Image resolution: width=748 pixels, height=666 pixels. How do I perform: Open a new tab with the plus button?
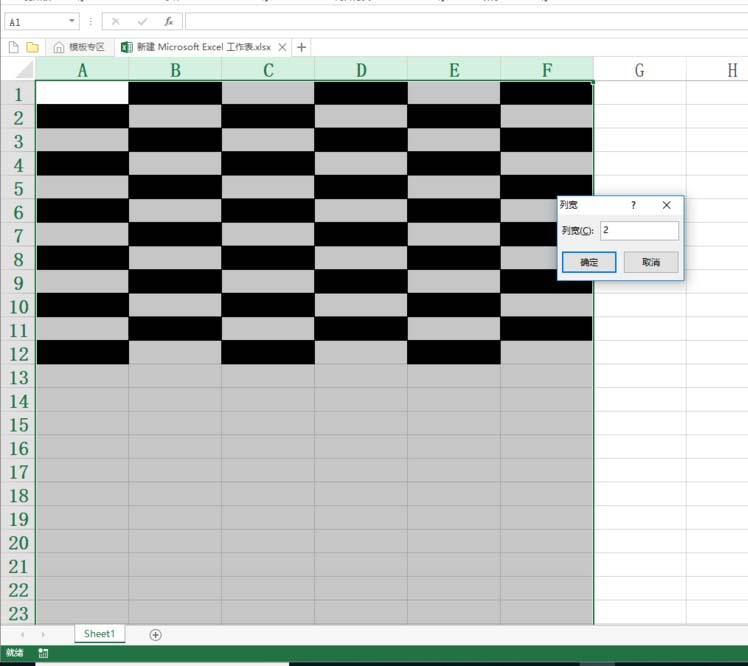tap(302, 47)
